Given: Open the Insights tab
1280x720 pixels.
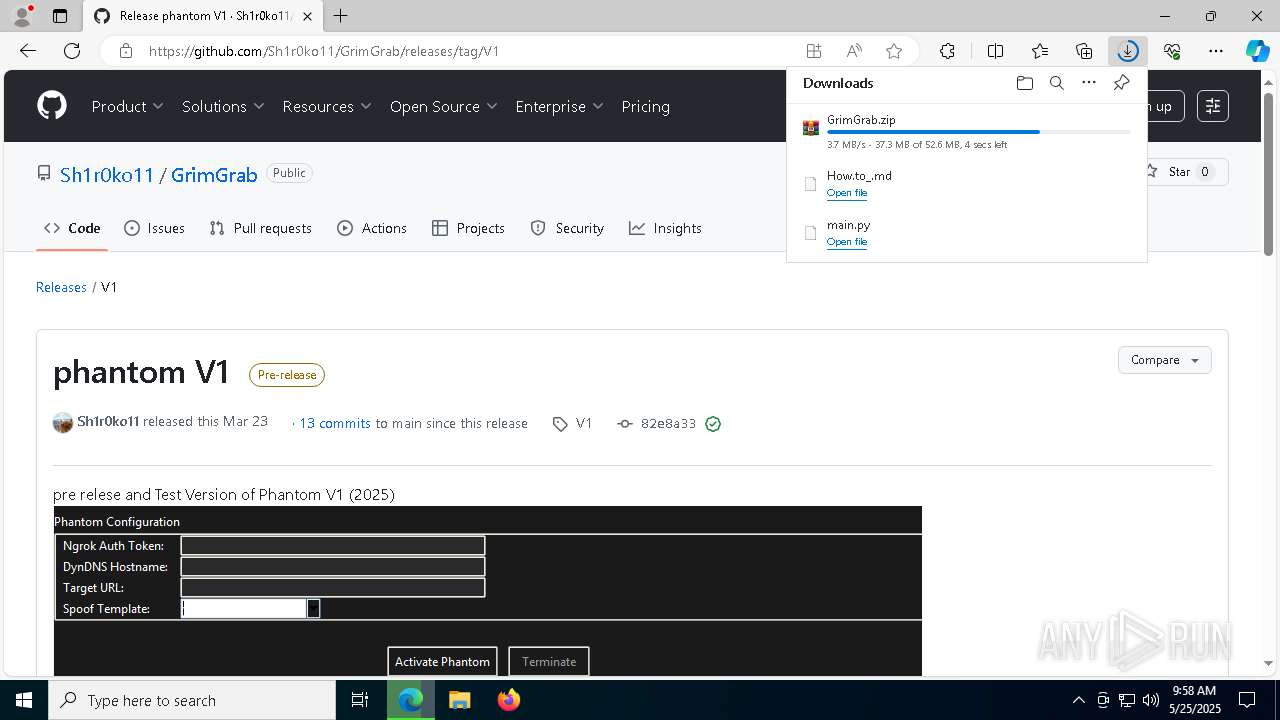Looking at the screenshot, I should click(x=665, y=228).
